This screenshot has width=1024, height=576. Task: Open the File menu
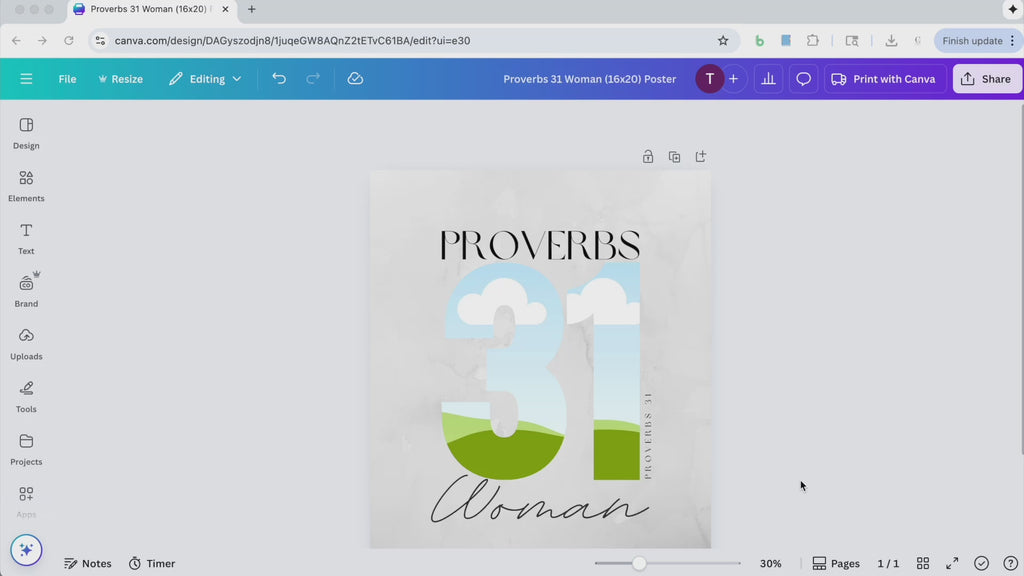pos(66,78)
